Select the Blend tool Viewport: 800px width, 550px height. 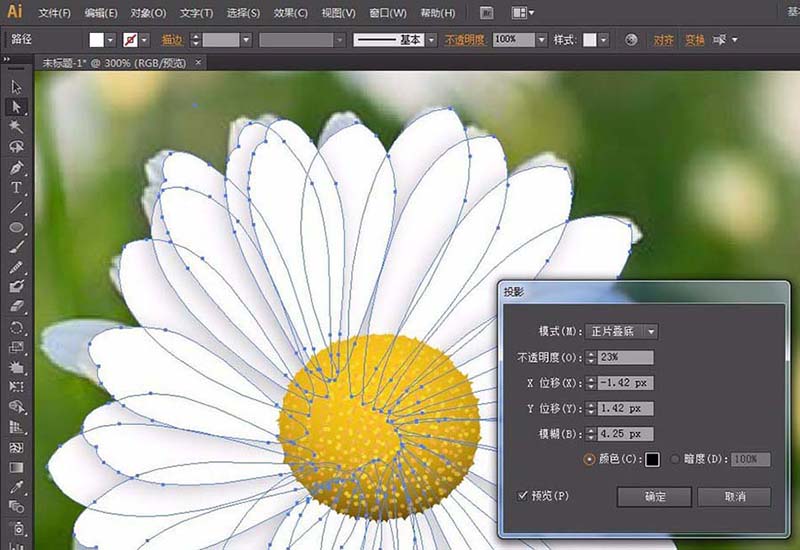point(16,507)
